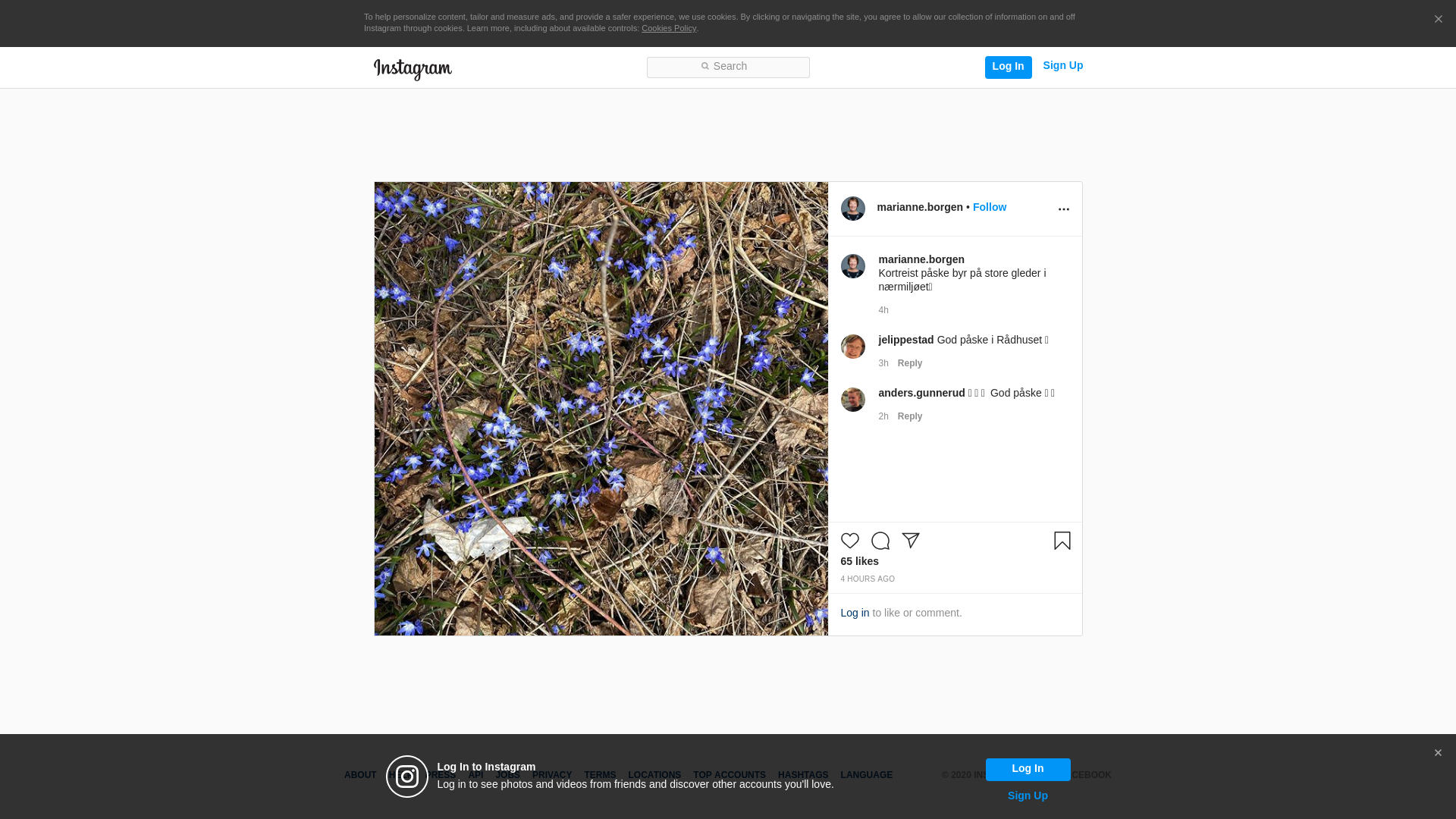Image resolution: width=1456 pixels, height=819 pixels.
Task: Like the post with heart icon
Action: (850, 541)
